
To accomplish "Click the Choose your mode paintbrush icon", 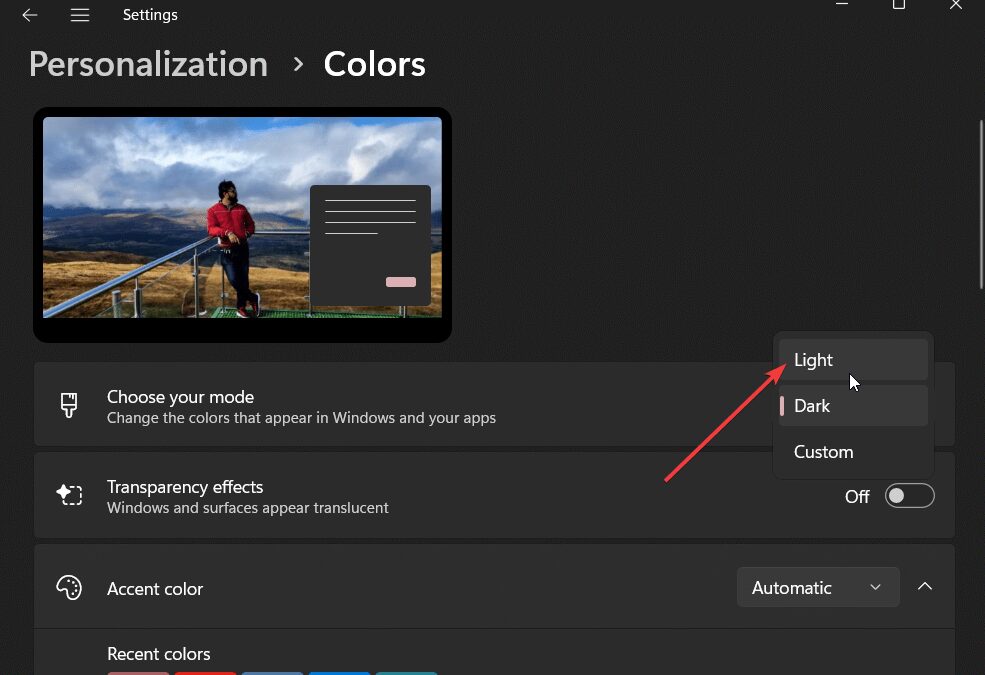I will (x=68, y=405).
